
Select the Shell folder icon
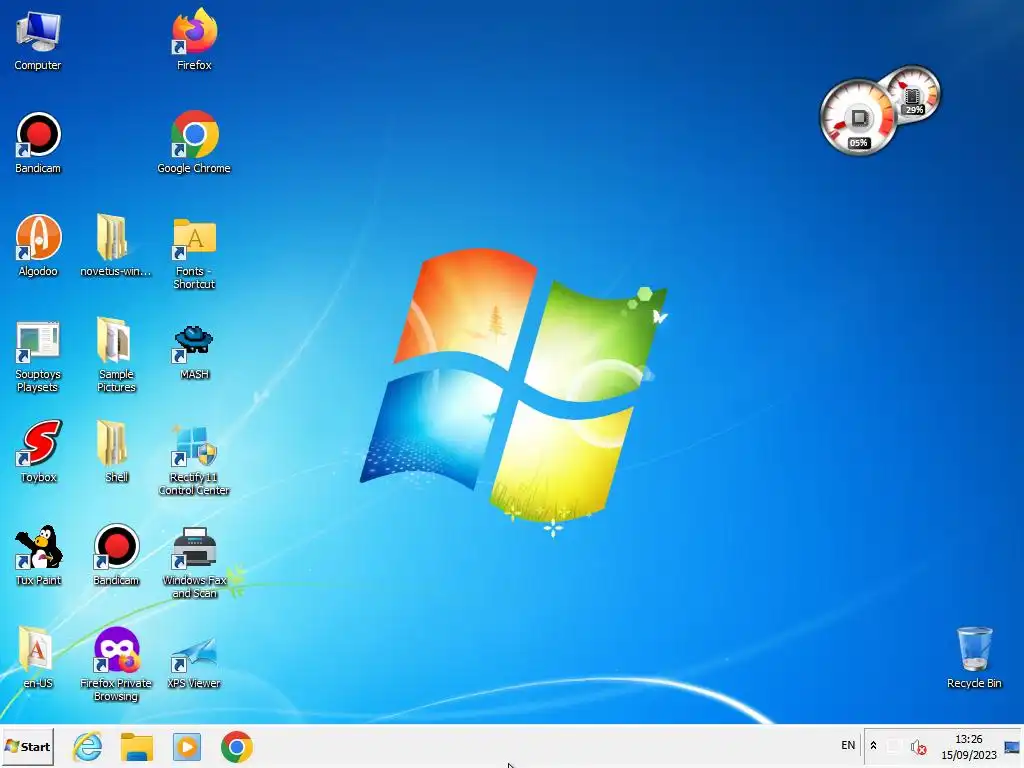(116, 452)
